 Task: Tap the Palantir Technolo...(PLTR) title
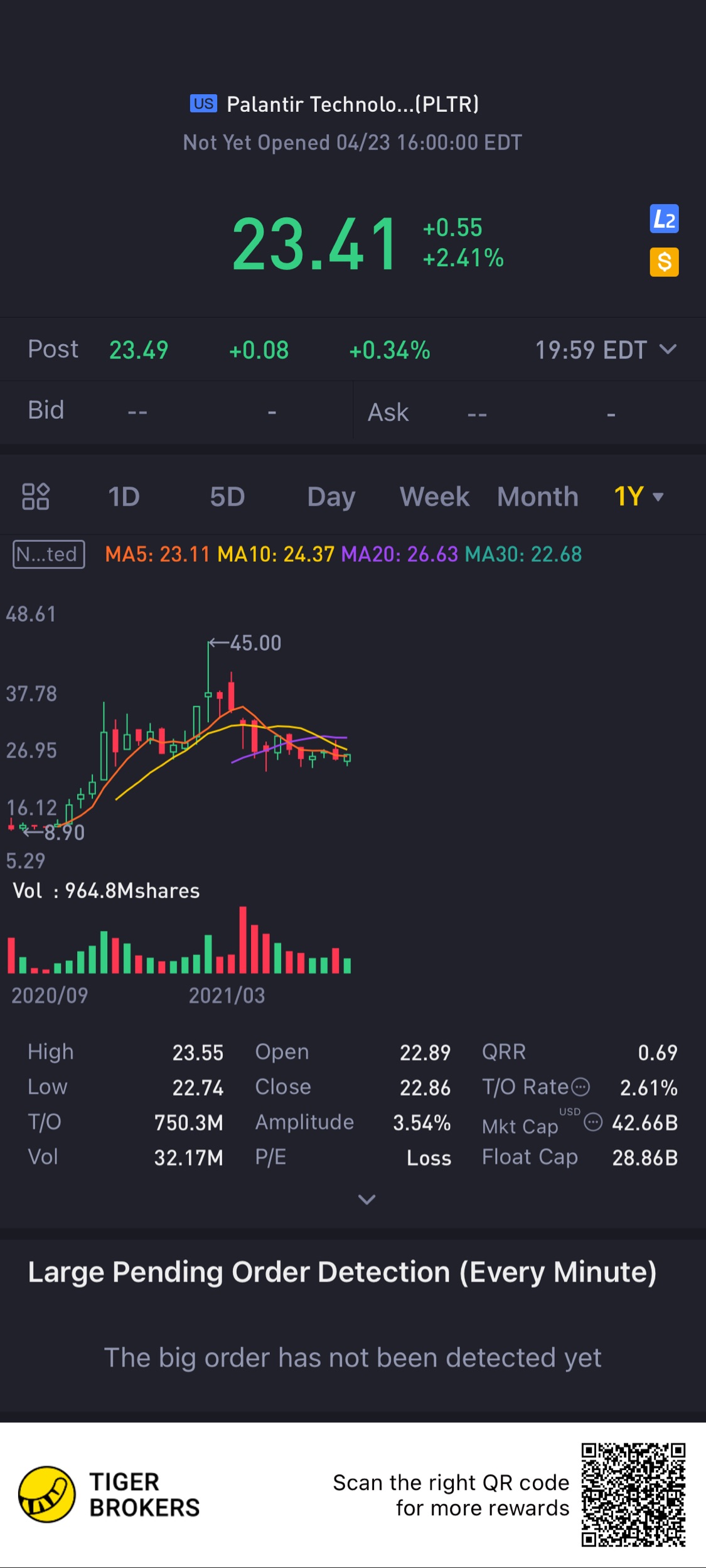(353, 104)
